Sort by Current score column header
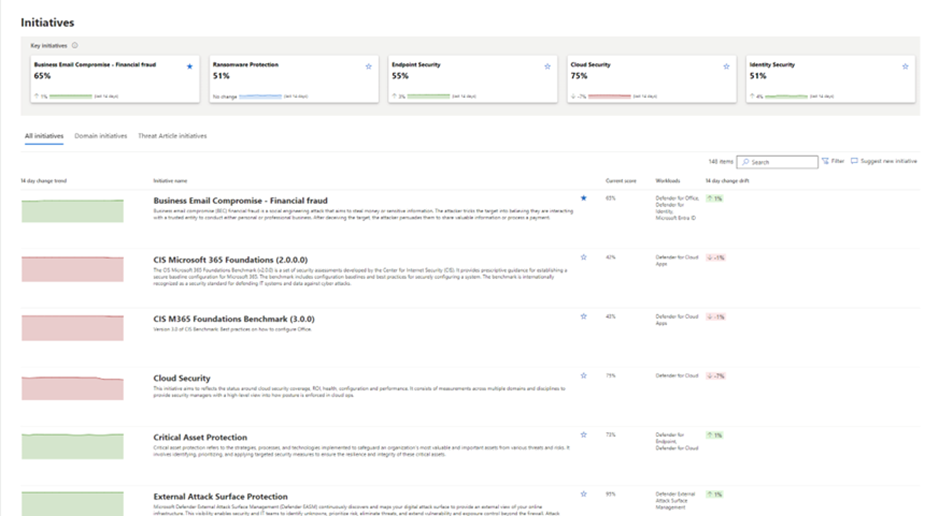This screenshot has width=939, height=516. click(621, 181)
